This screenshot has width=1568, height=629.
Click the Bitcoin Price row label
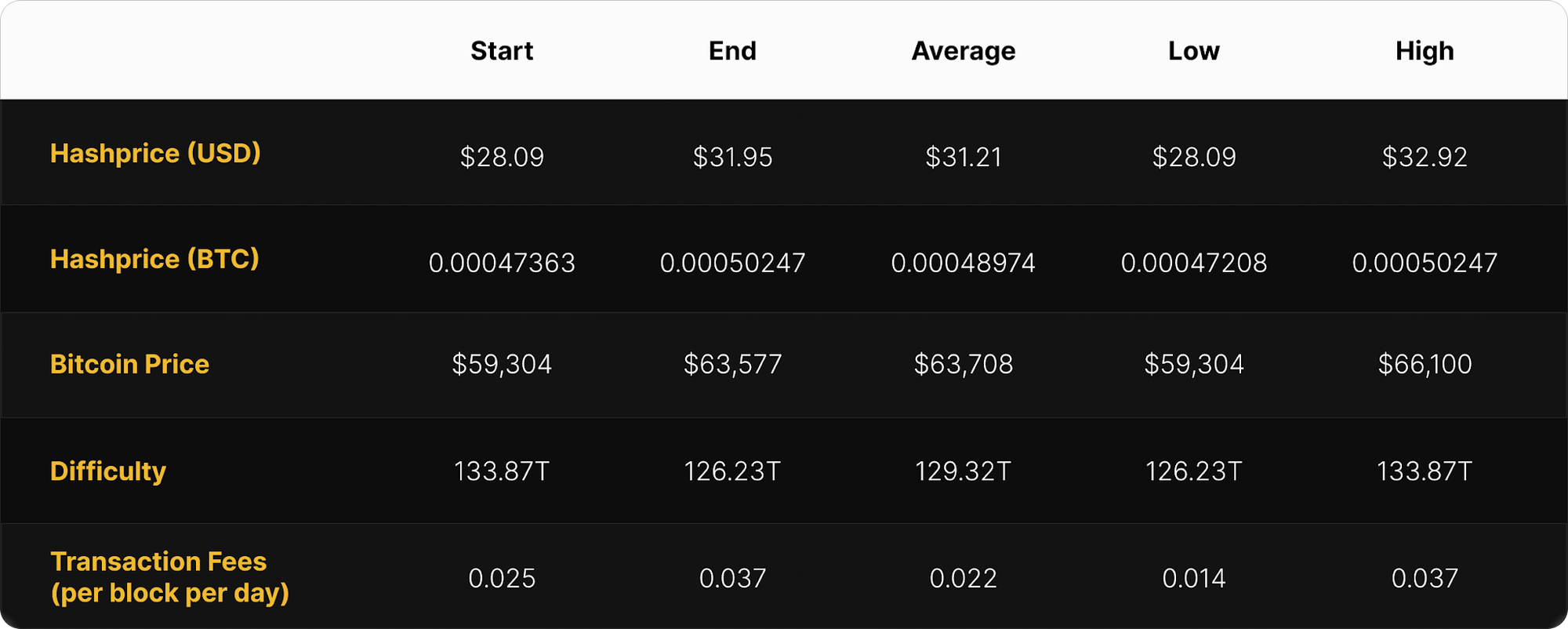129,364
